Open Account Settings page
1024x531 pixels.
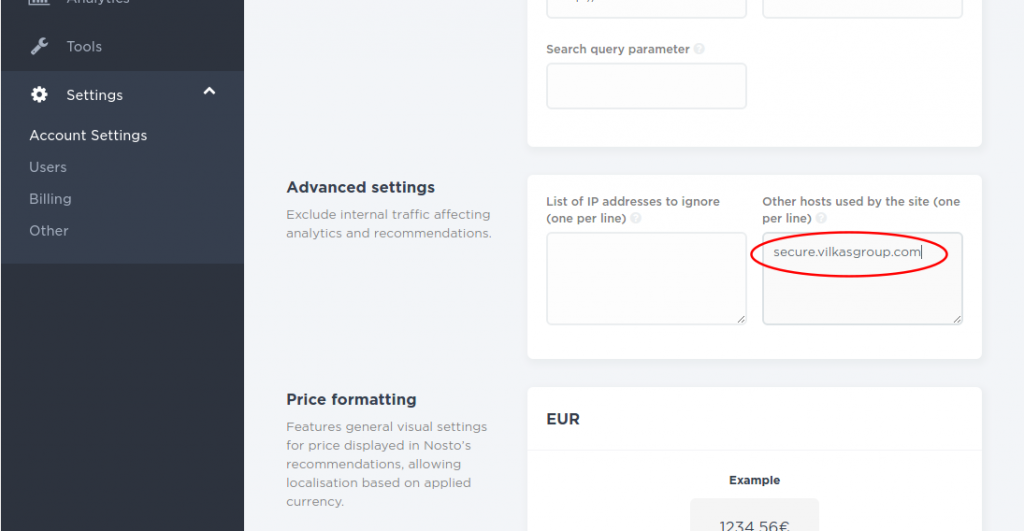pos(88,135)
